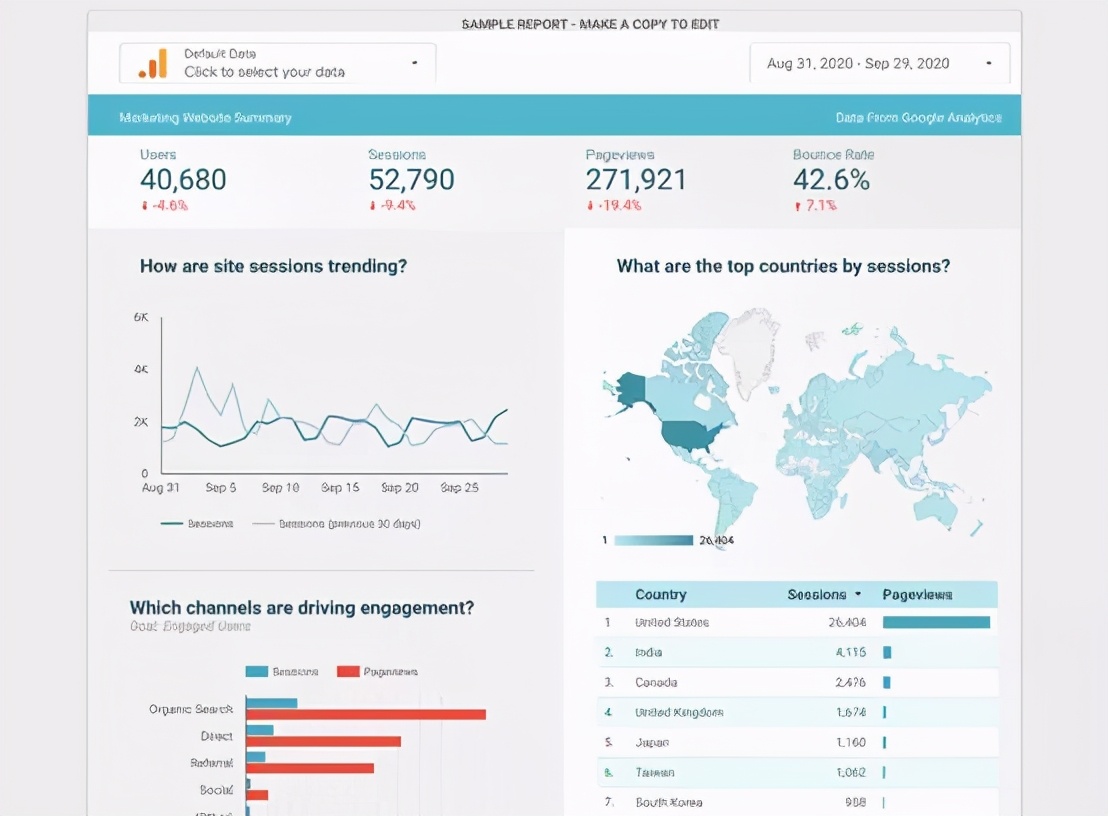Click the Sep 10 axis label on line chart
Viewport: 1108px width, 816px height.
(x=281, y=487)
